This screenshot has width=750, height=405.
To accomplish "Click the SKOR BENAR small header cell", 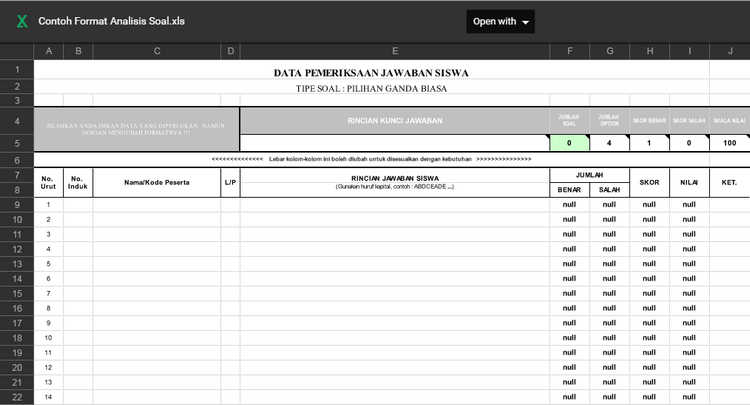I will click(x=650, y=121).
